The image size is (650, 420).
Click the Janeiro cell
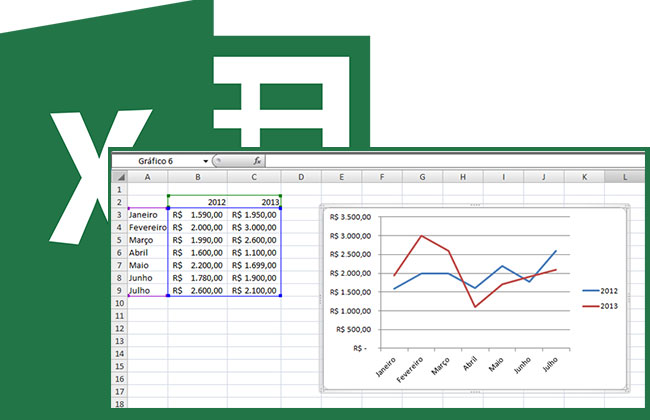click(148, 215)
